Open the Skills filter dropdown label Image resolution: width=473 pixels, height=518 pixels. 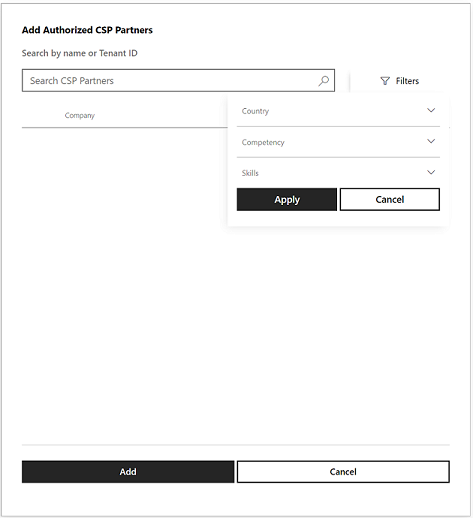coord(250,173)
